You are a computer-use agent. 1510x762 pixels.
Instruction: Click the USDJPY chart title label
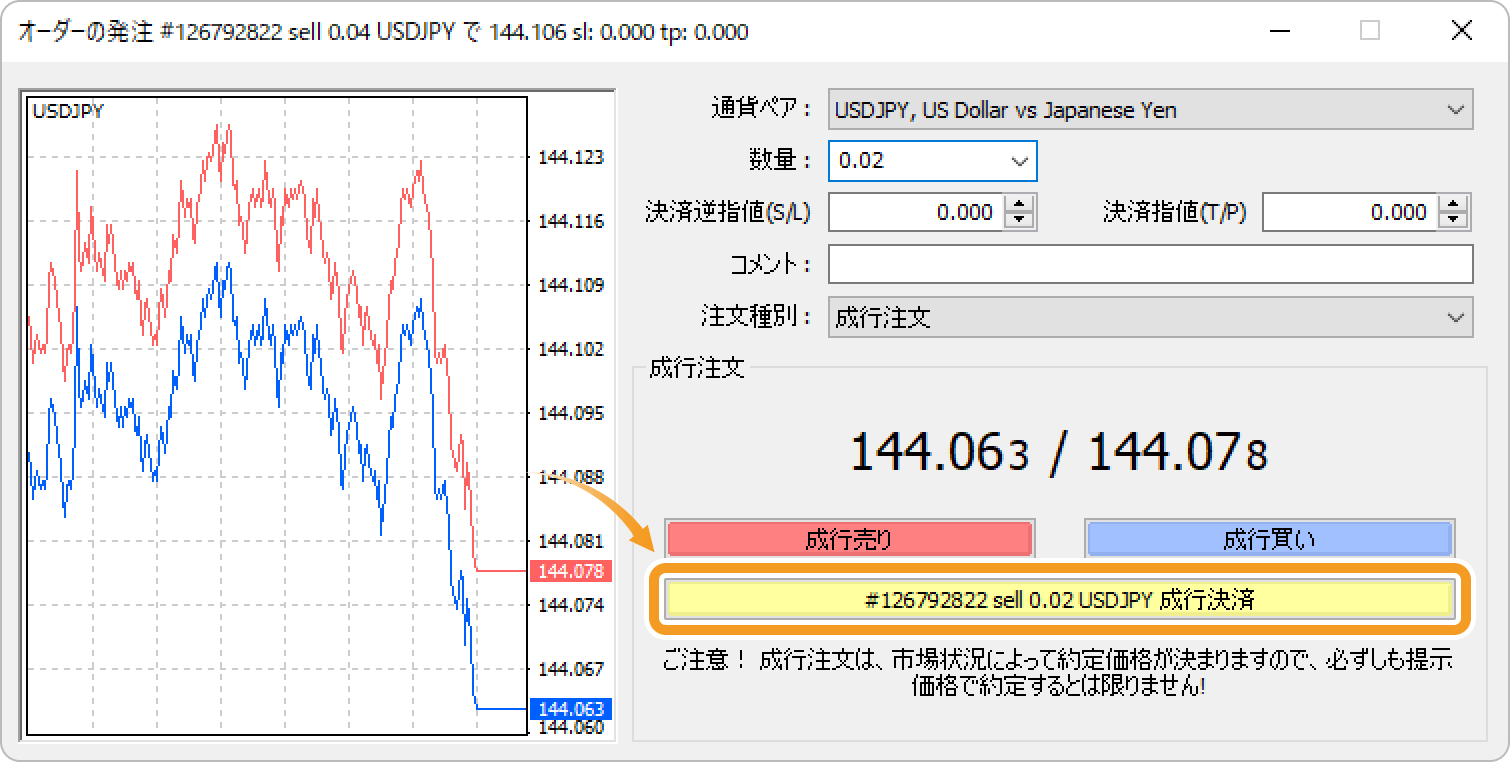pyautogui.click(x=68, y=111)
